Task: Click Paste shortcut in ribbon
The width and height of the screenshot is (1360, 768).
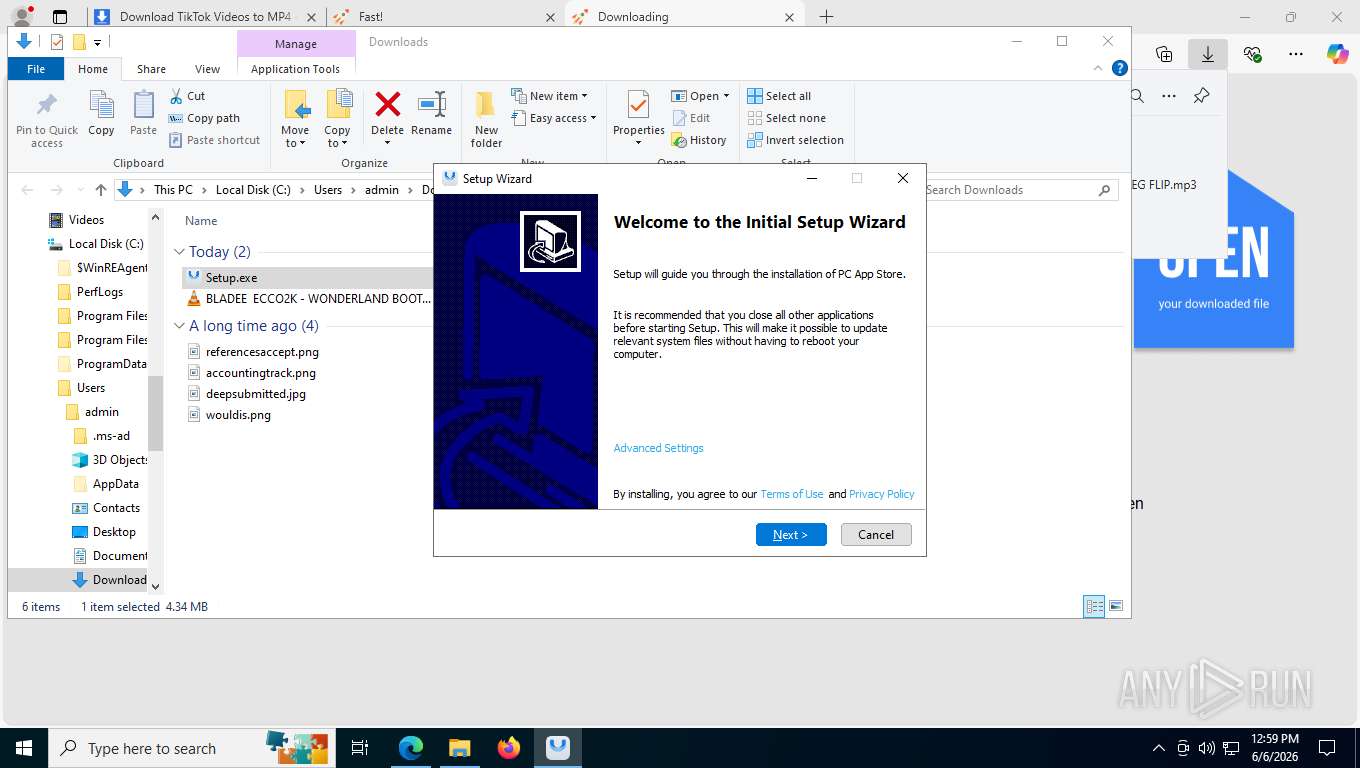Action: (x=214, y=140)
